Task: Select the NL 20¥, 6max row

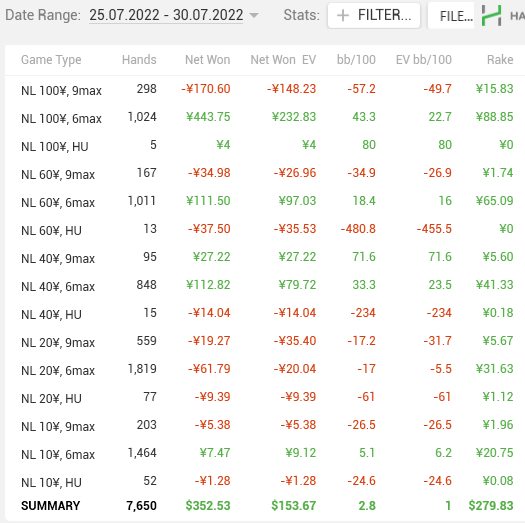Action: click(265, 370)
